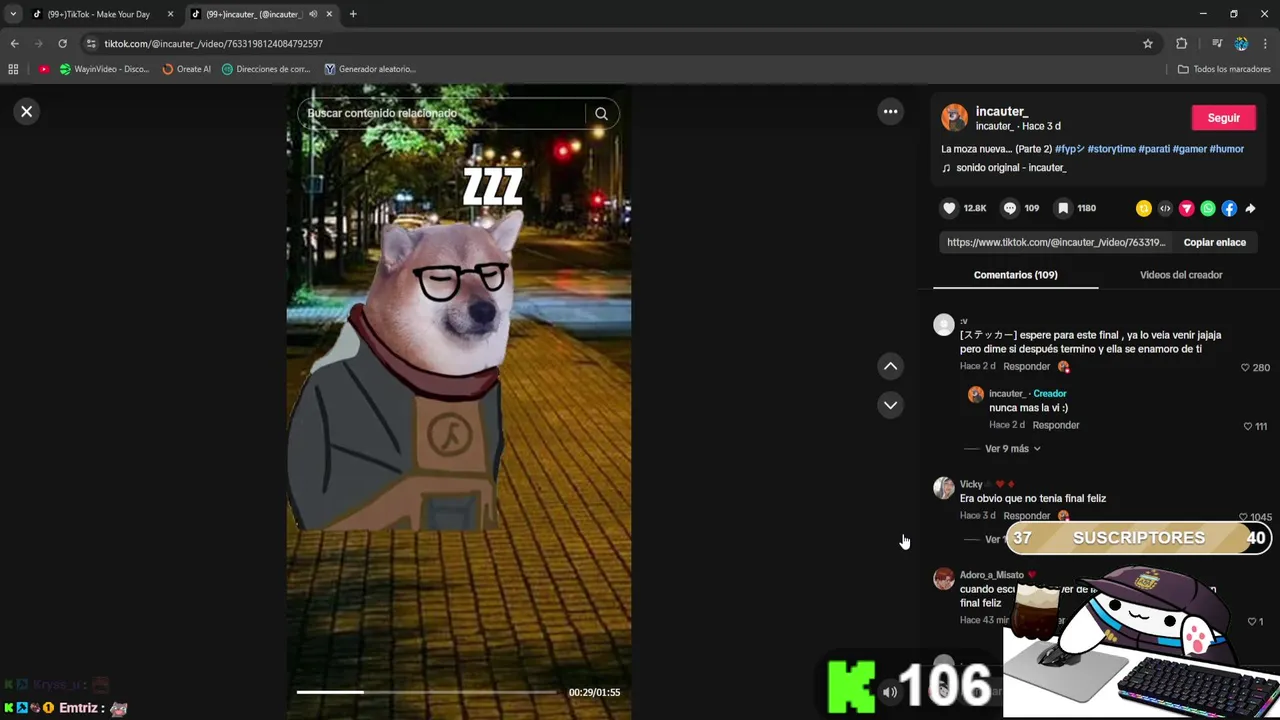The height and width of the screenshot is (720, 1280).
Task: Open comments via speech bubble icon
Action: click(1010, 208)
